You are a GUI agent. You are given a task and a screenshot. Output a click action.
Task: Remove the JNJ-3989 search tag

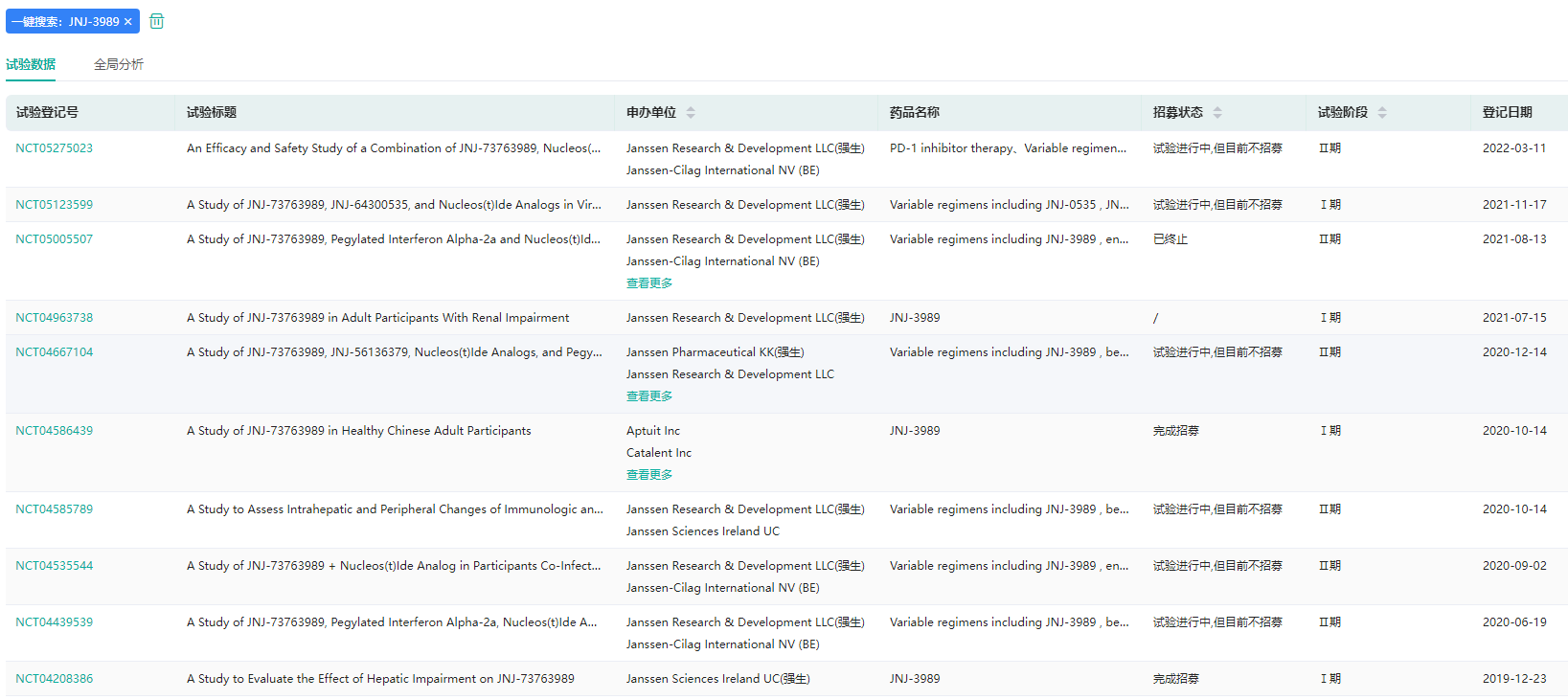[128, 22]
